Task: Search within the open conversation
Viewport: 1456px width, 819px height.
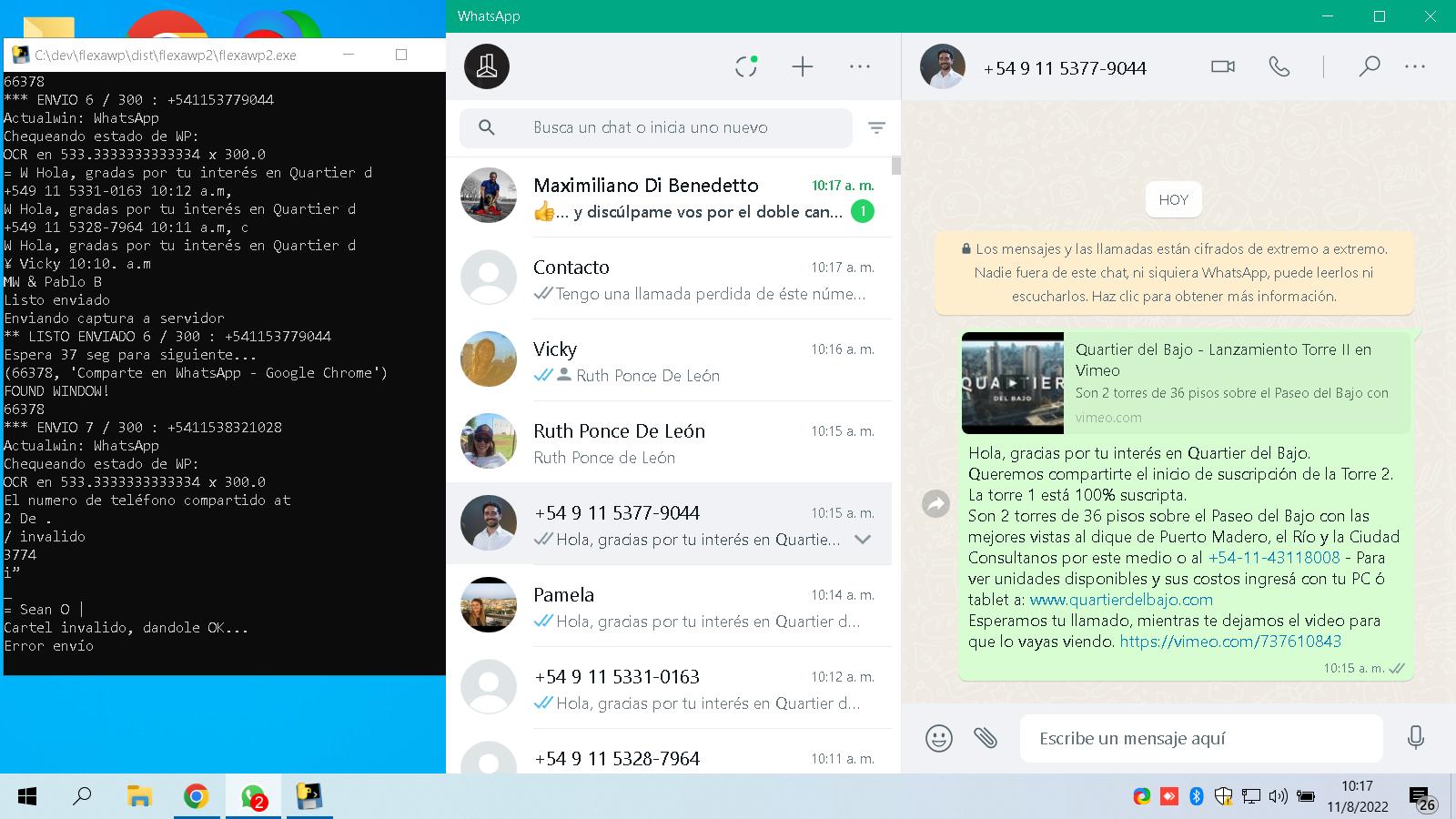Action: pos(1370,66)
